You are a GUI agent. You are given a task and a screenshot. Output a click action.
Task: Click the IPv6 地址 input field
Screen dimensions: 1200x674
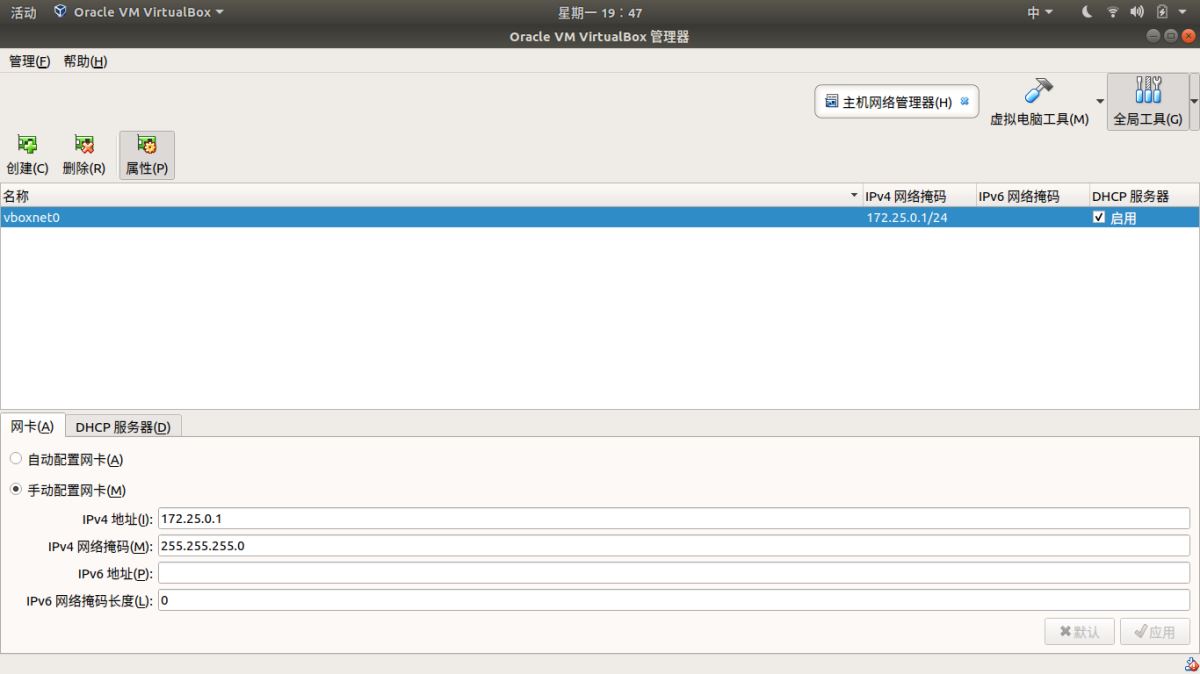[674, 573]
